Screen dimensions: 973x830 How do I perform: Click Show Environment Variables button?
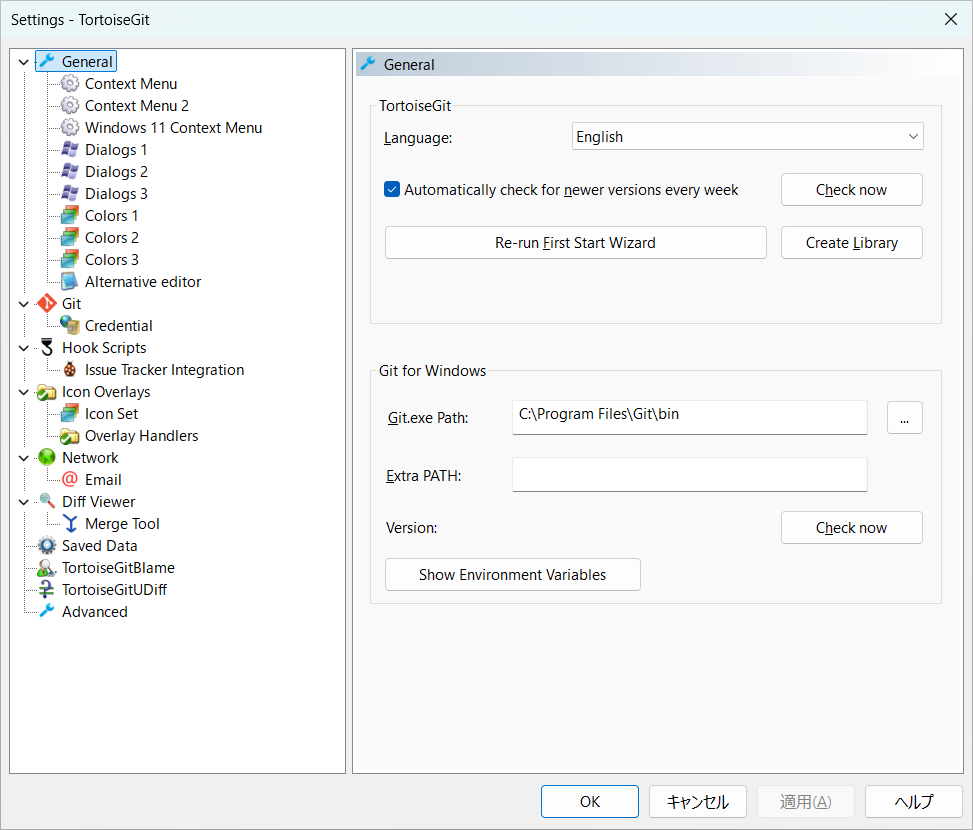click(513, 574)
